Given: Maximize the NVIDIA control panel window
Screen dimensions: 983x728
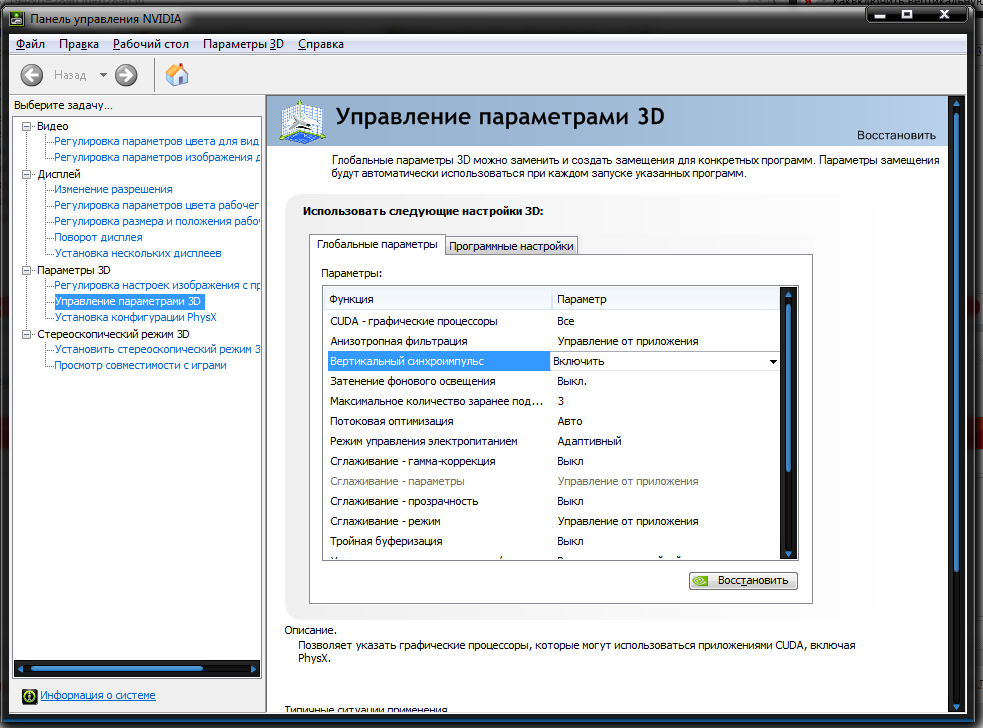Looking at the screenshot, I should pos(907,14).
